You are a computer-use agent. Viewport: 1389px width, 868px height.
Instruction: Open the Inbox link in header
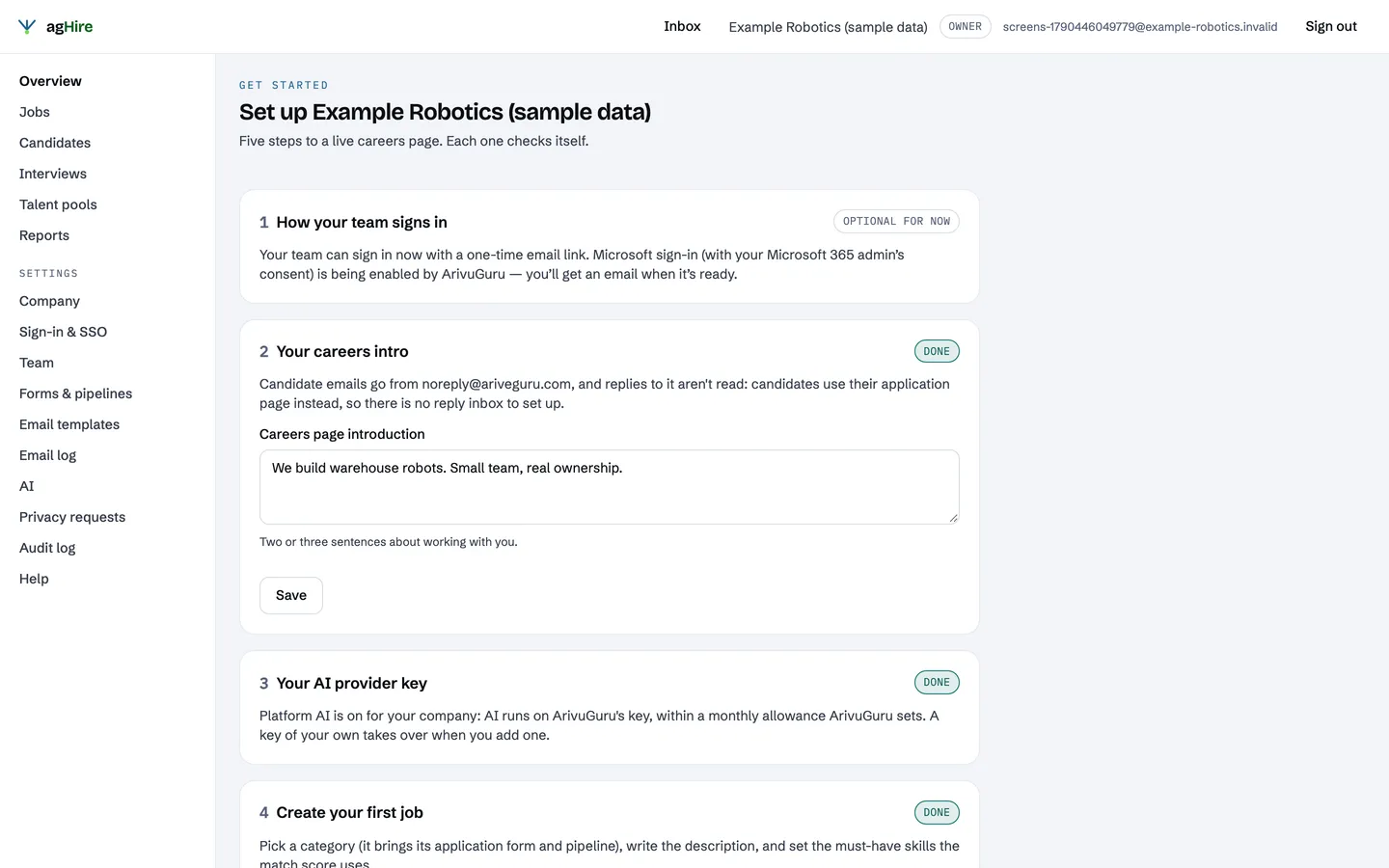pos(682,26)
